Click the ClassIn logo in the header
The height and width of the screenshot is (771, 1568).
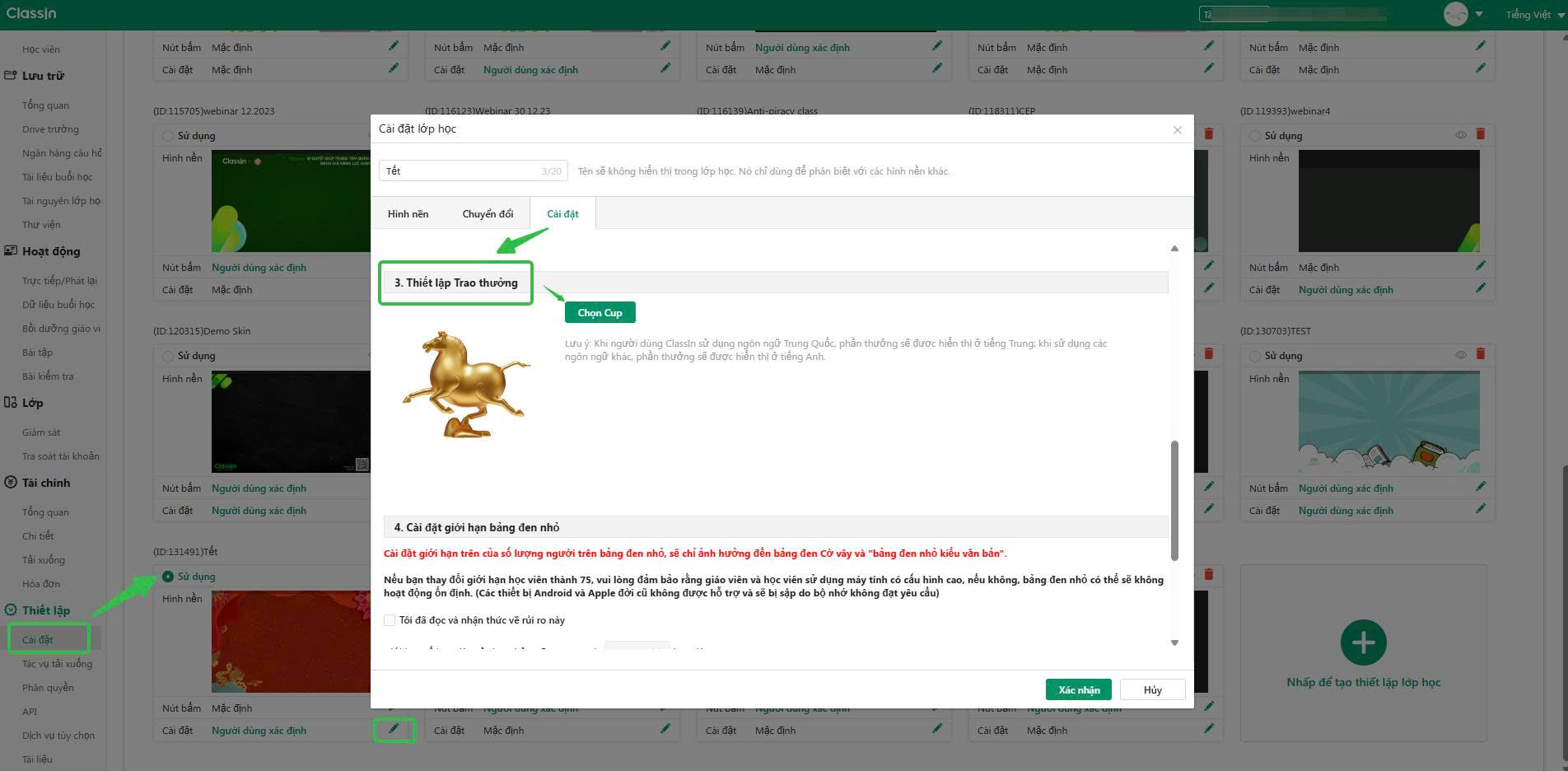pyautogui.click(x=32, y=14)
